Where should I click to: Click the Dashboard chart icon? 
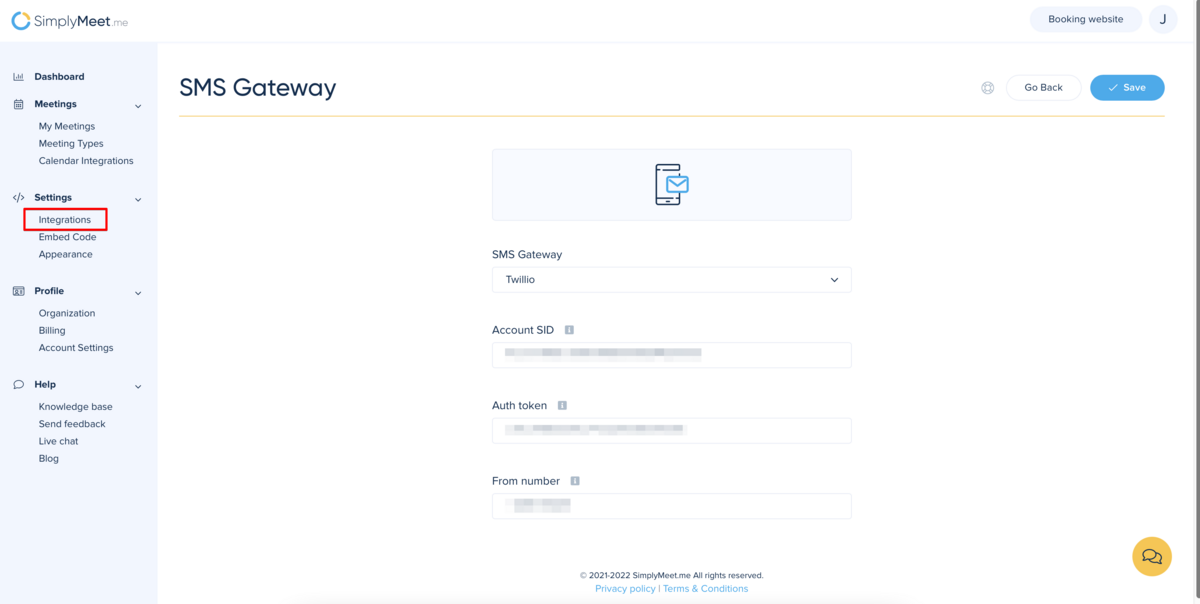[x=18, y=77]
